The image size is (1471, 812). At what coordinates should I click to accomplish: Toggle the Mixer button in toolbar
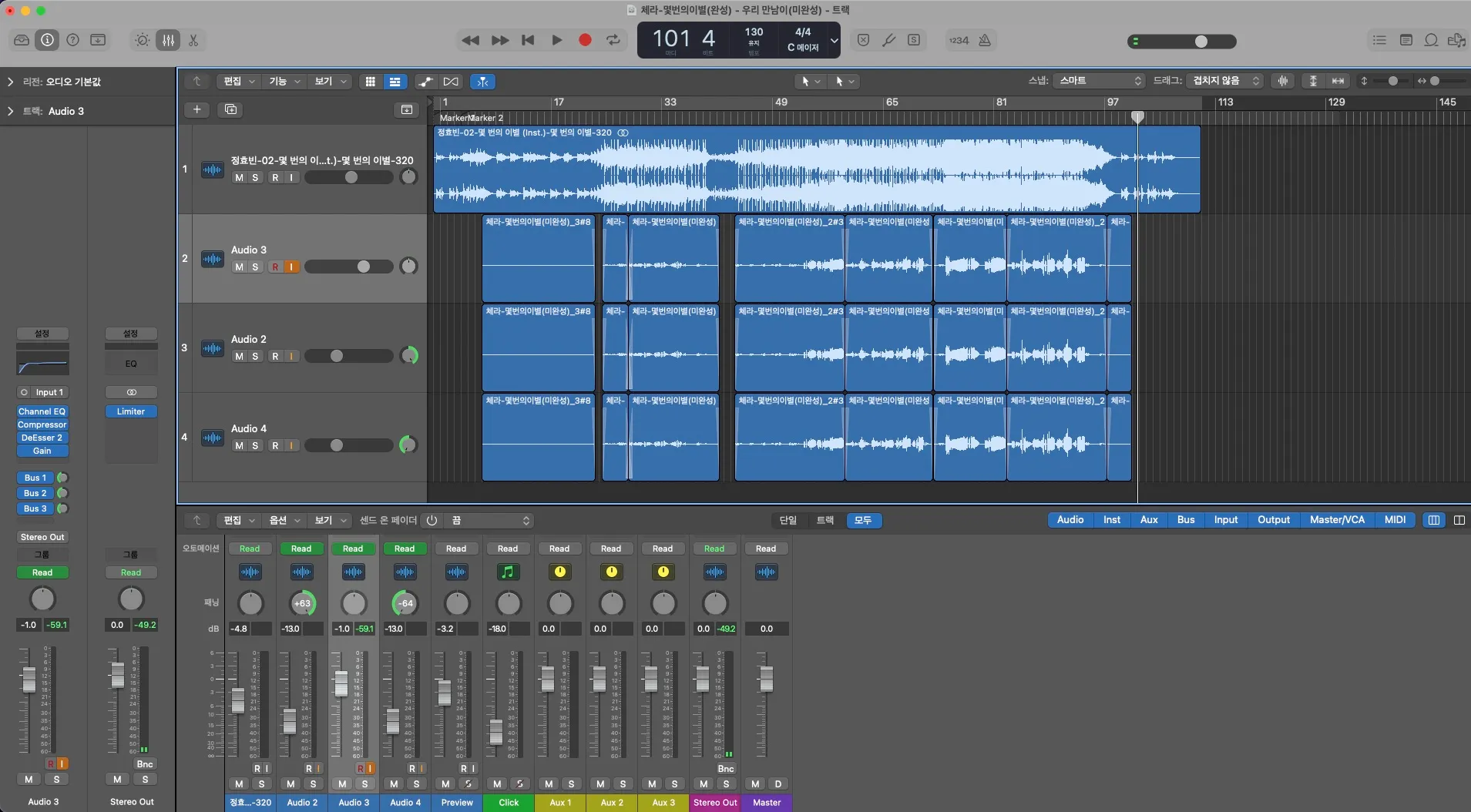(168, 40)
